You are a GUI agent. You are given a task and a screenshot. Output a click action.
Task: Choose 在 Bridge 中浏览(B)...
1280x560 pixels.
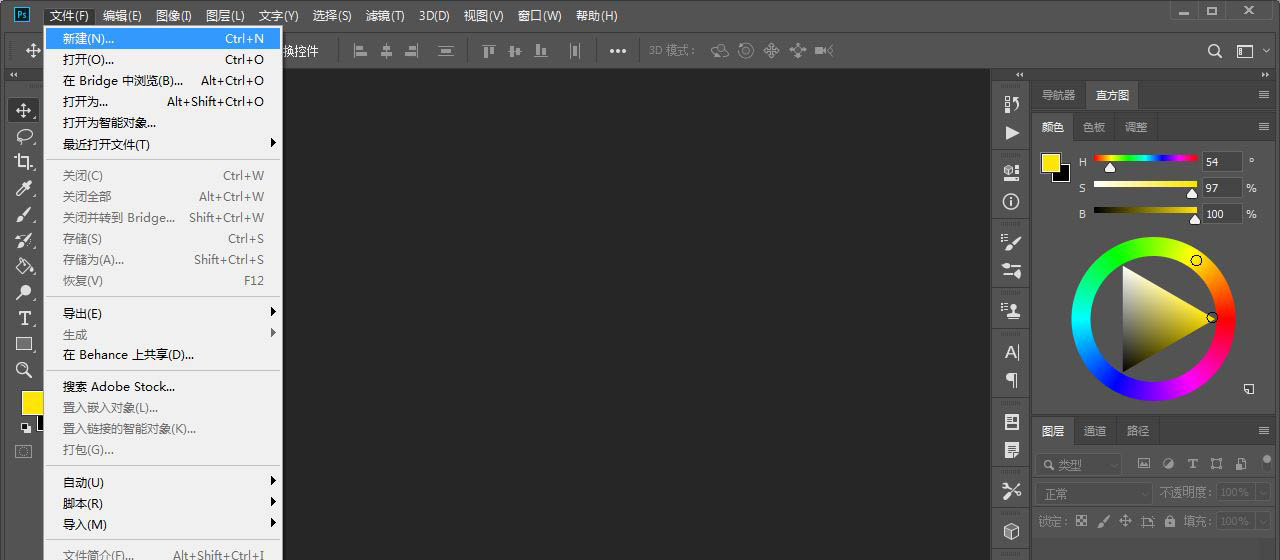(164, 80)
